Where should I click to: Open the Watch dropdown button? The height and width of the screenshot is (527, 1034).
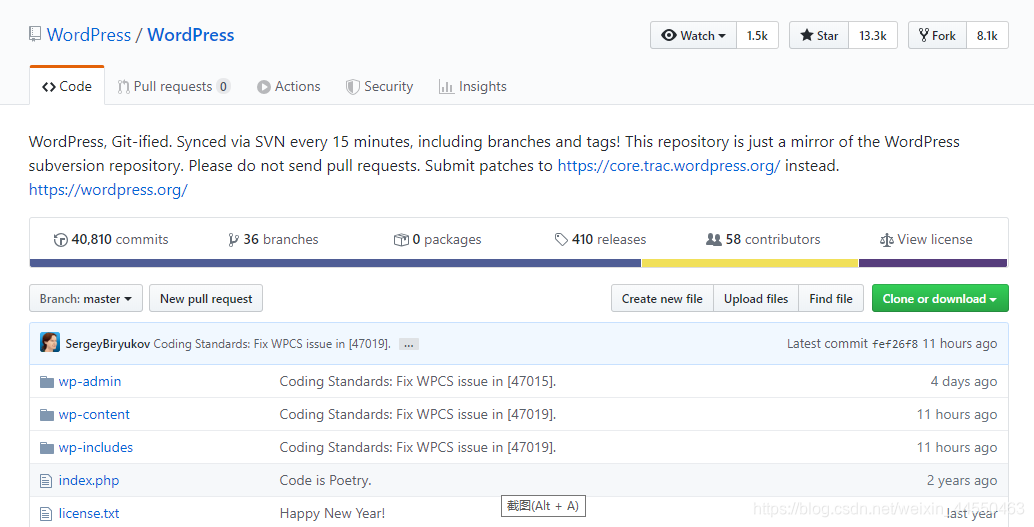pos(693,36)
